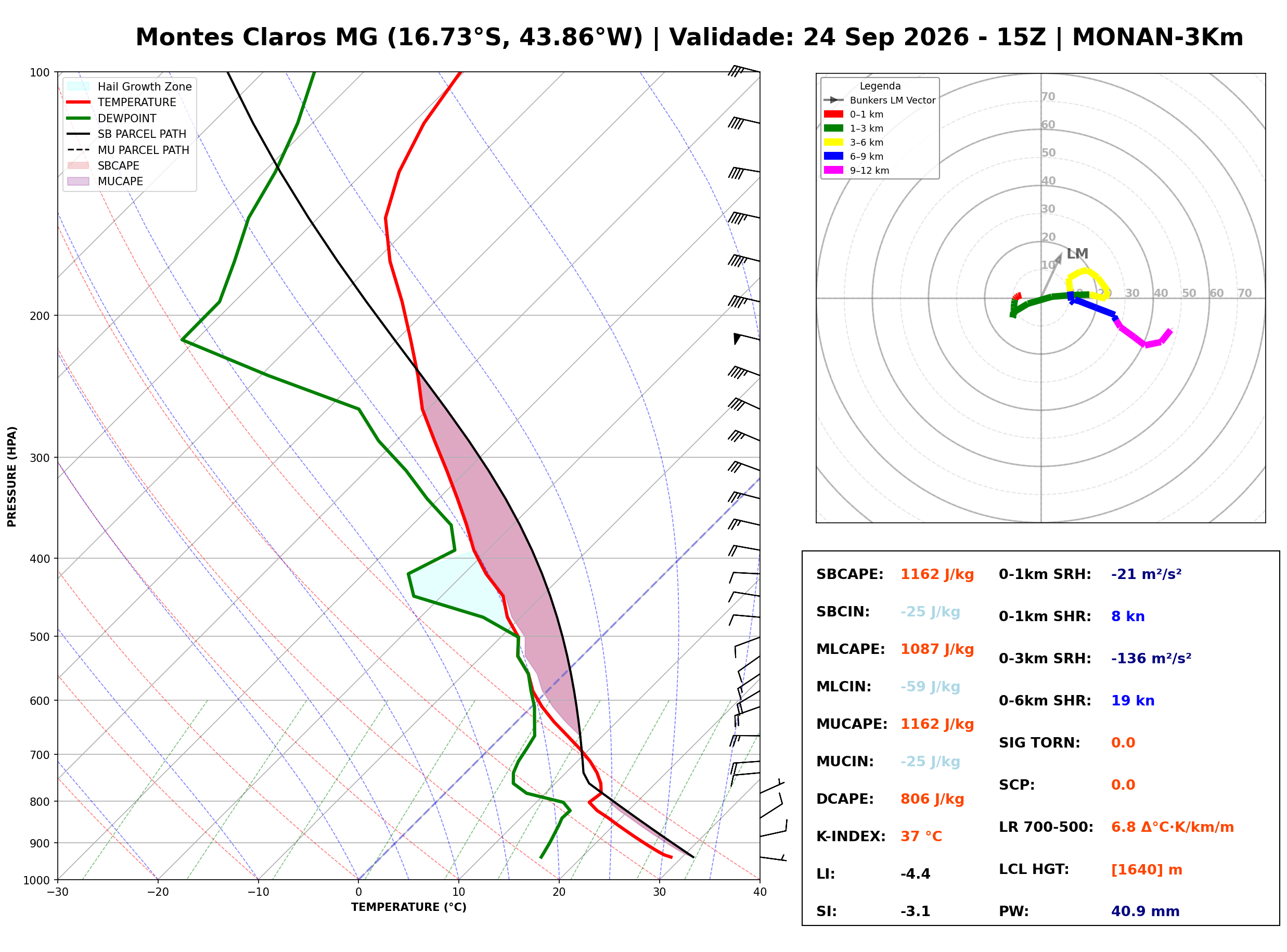Click the pink SBCAPE legend patch
The width and height of the screenshot is (1287, 952).
pyautogui.click(x=79, y=165)
